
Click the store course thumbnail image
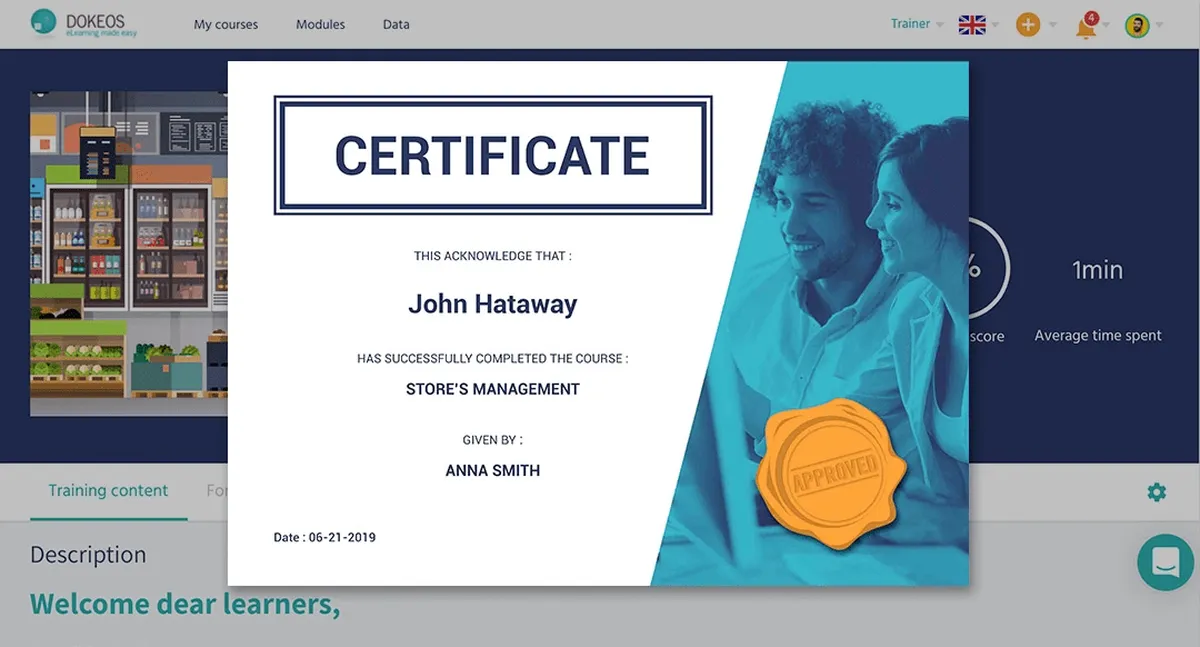(x=129, y=253)
